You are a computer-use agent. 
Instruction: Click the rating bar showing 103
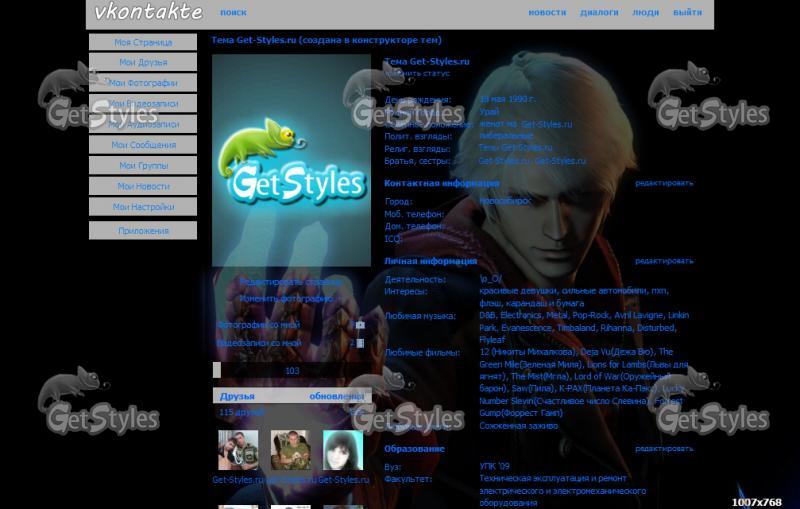point(291,371)
